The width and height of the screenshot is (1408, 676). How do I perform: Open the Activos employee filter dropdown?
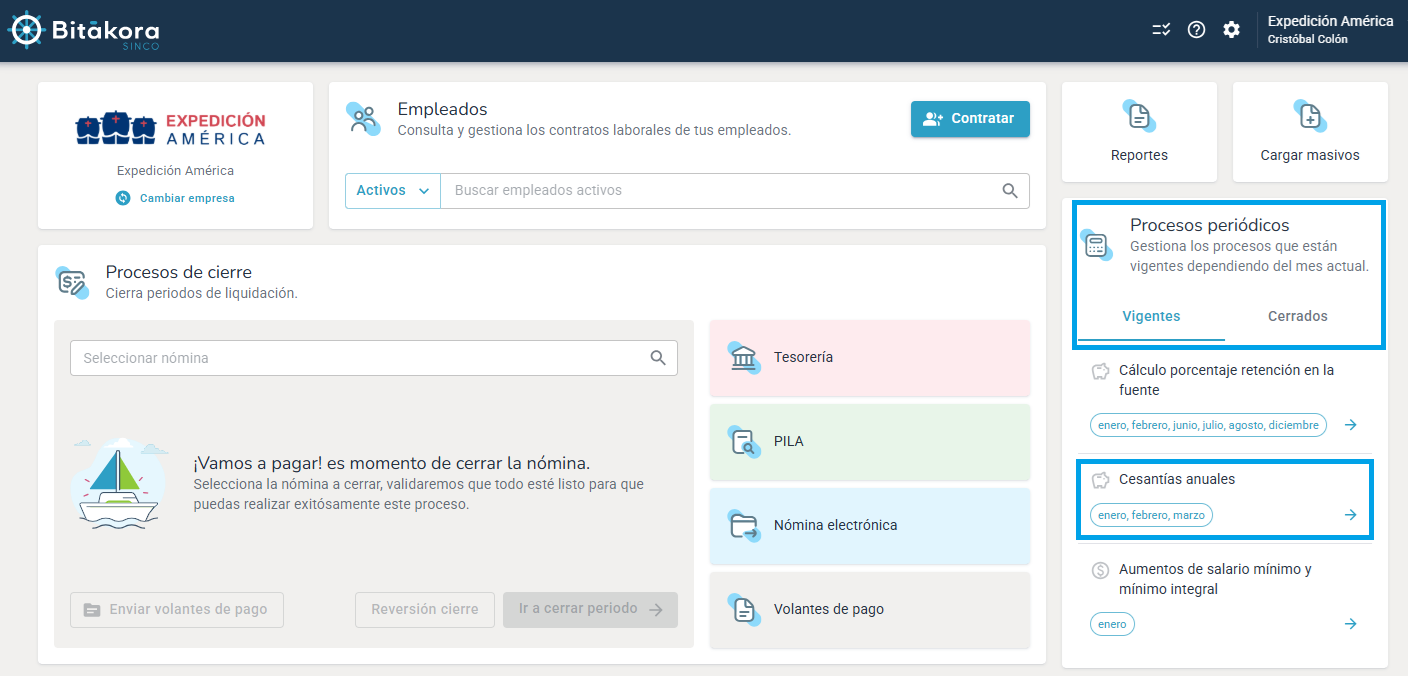(392, 191)
